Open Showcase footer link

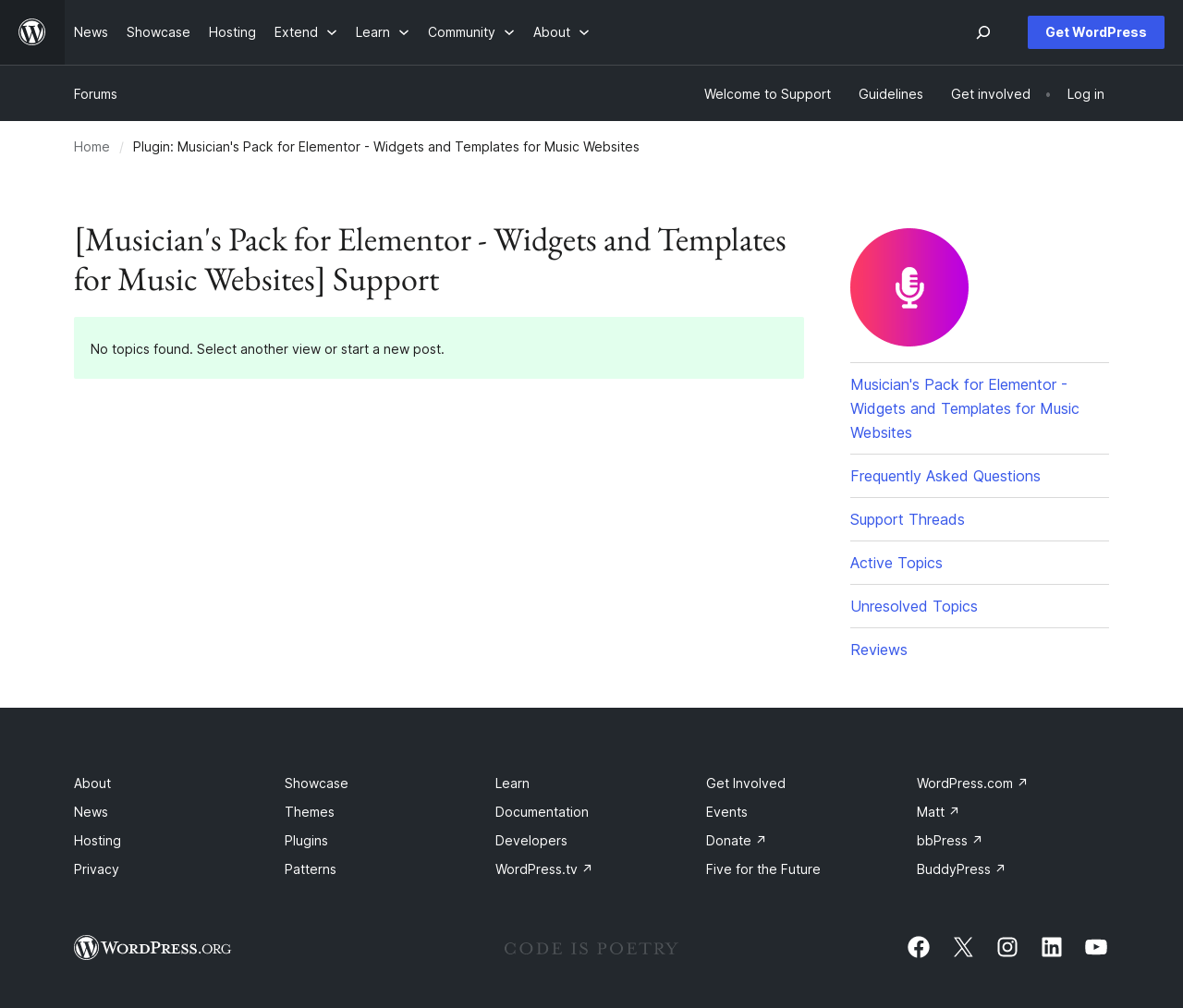click(316, 783)
